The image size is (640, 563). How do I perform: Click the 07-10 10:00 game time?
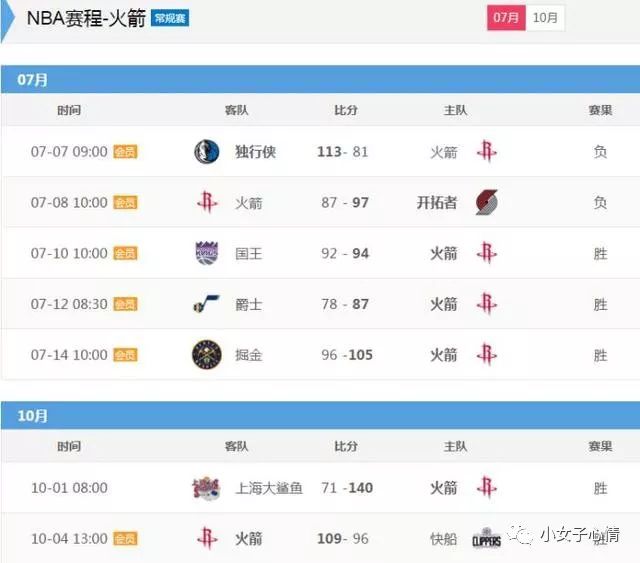pyautogui.click(x=69, y=253)
